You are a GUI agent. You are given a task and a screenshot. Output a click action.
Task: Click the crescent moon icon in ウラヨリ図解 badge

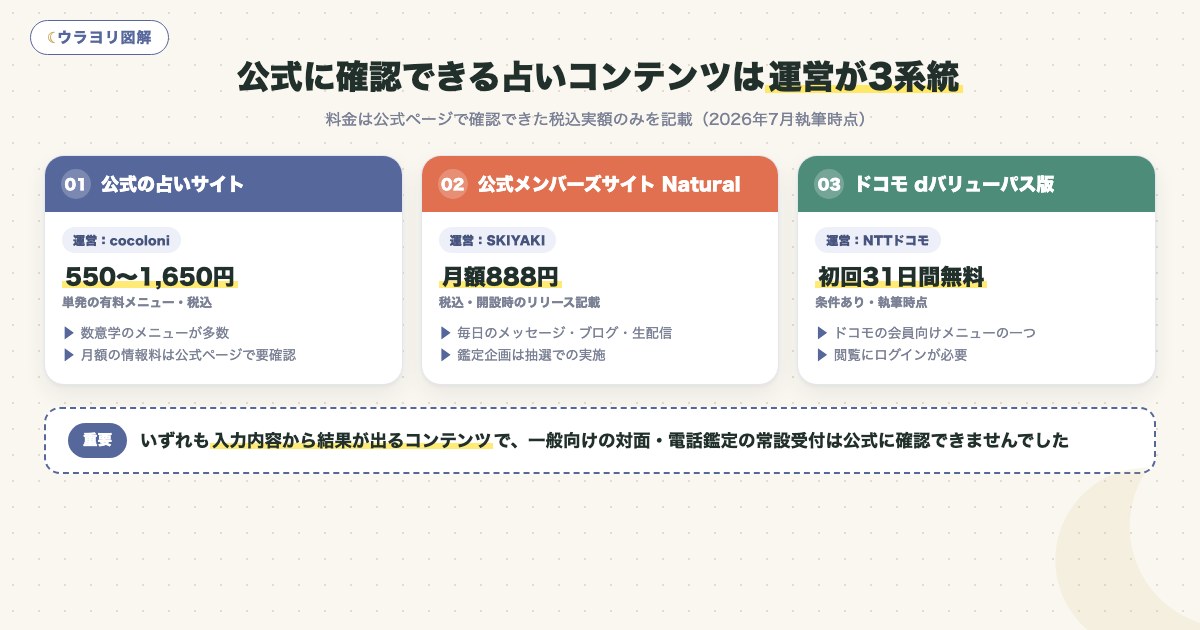click(51, 37)
